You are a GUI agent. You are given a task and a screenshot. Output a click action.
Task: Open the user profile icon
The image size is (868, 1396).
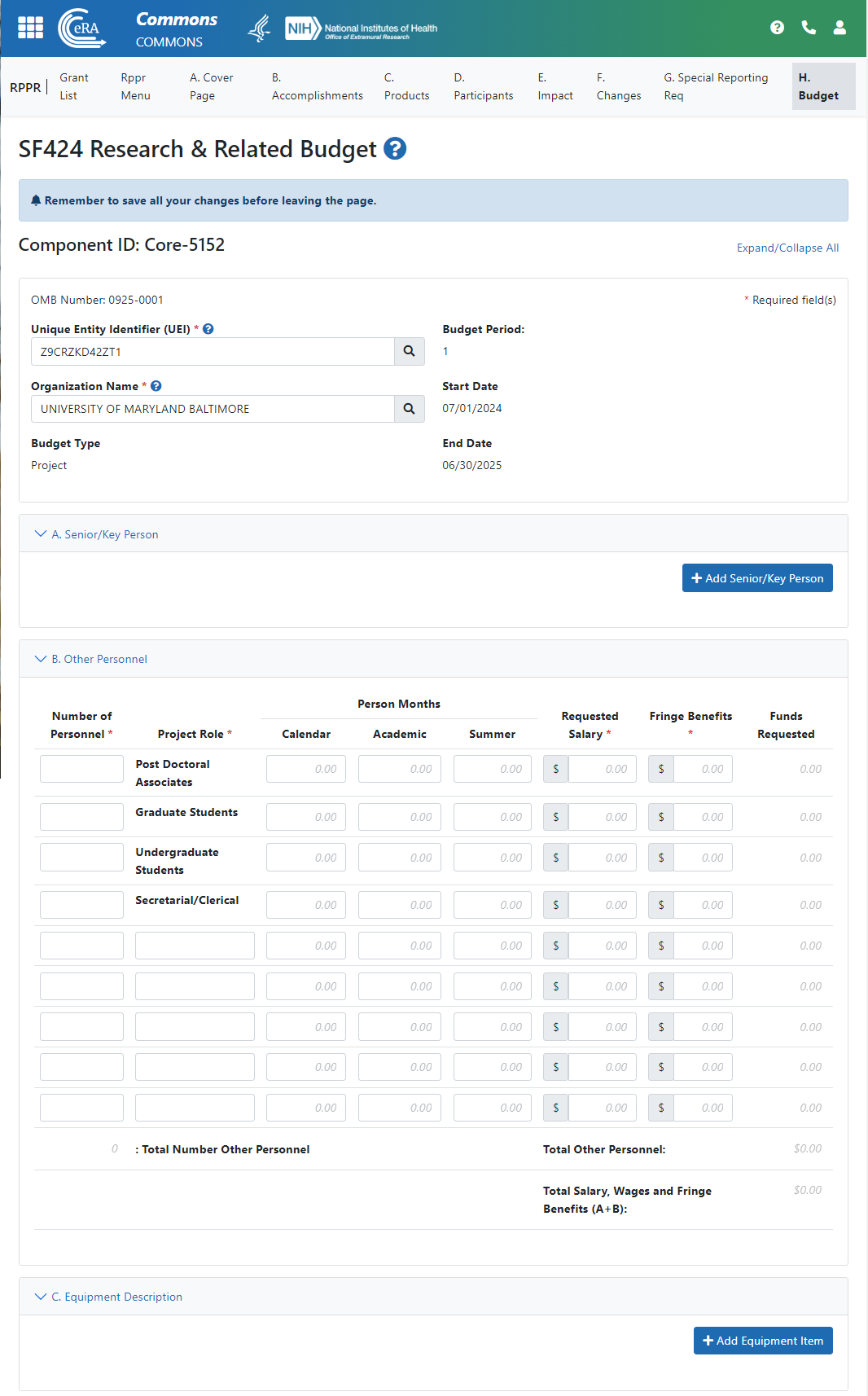pyautogui.click(x=840, y=28)
